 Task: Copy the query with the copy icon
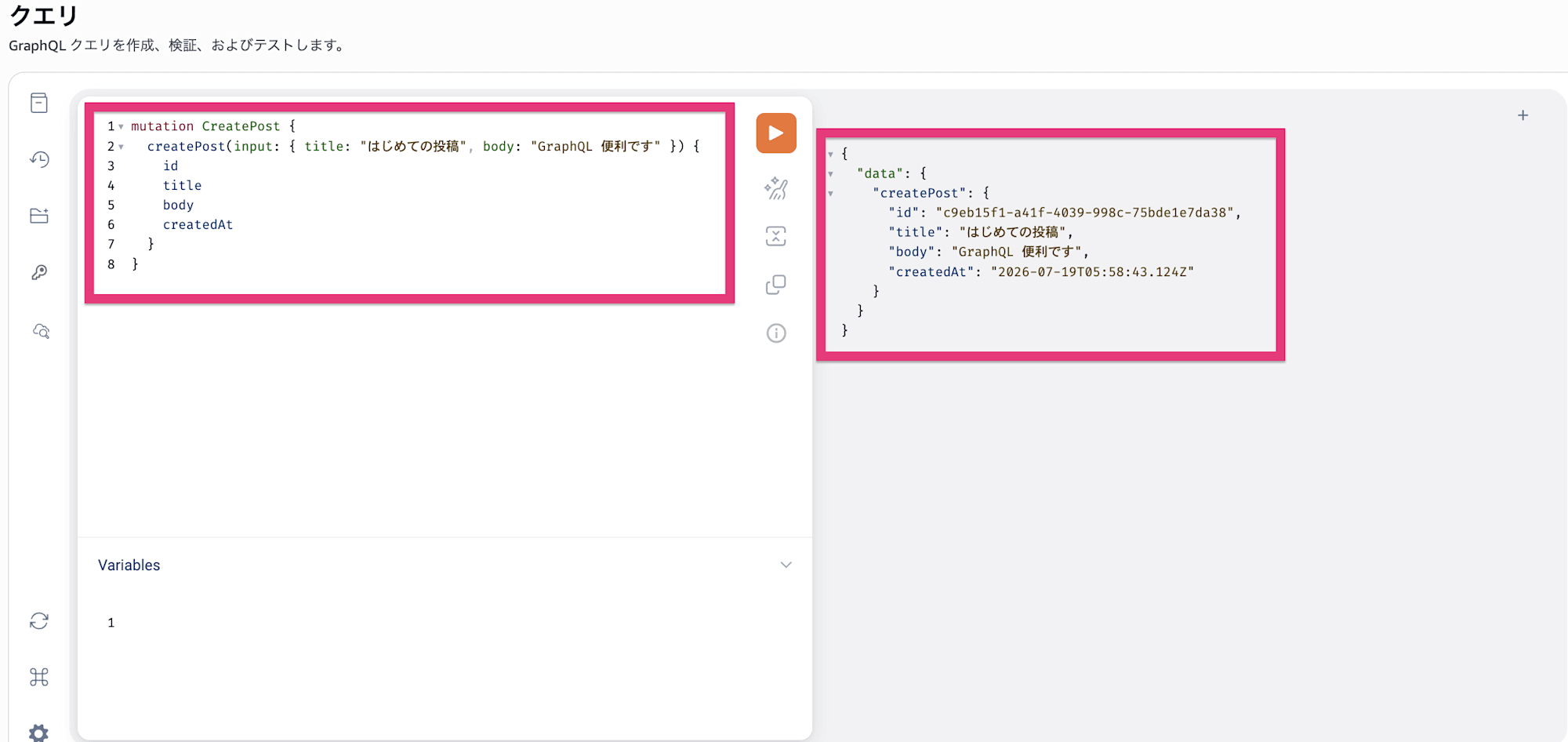(776, 285)
